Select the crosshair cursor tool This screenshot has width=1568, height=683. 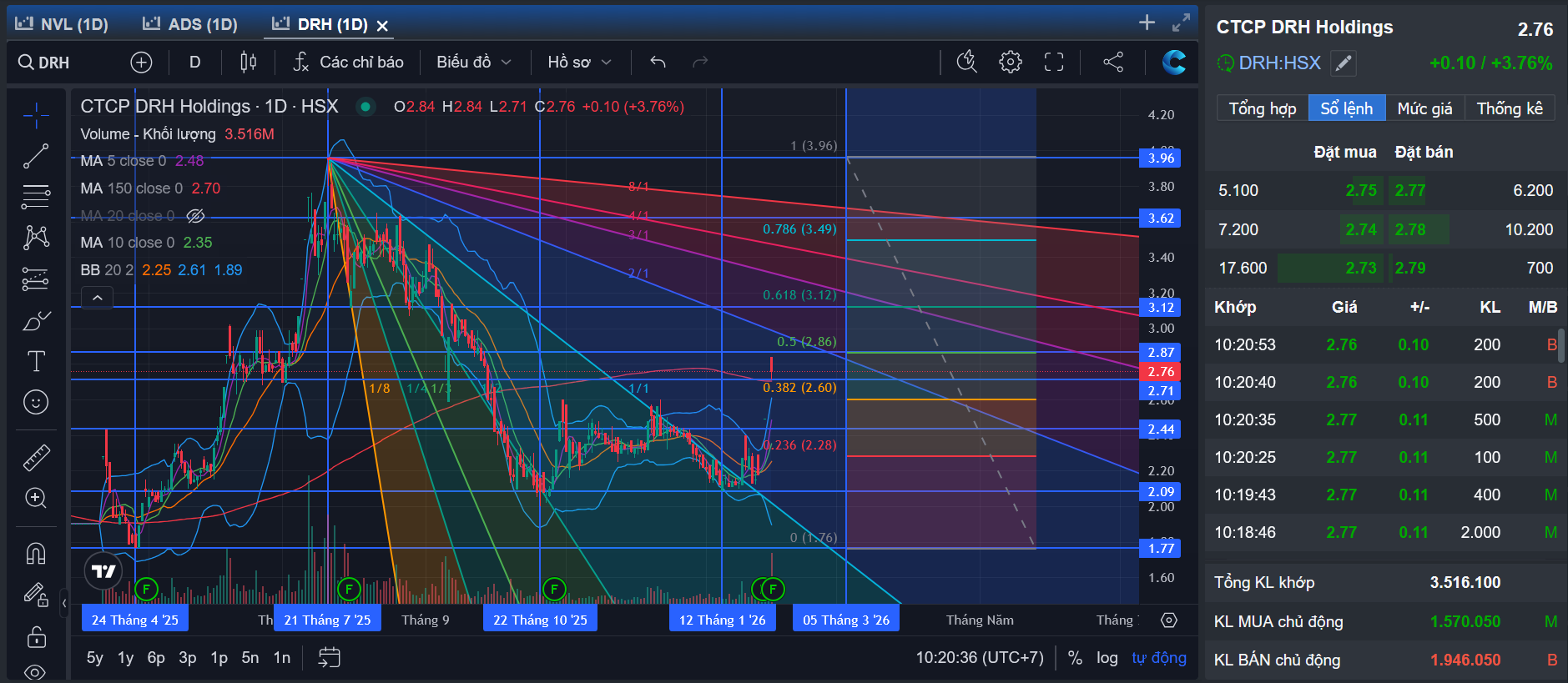pyautogui.click(x=36, y=115)
